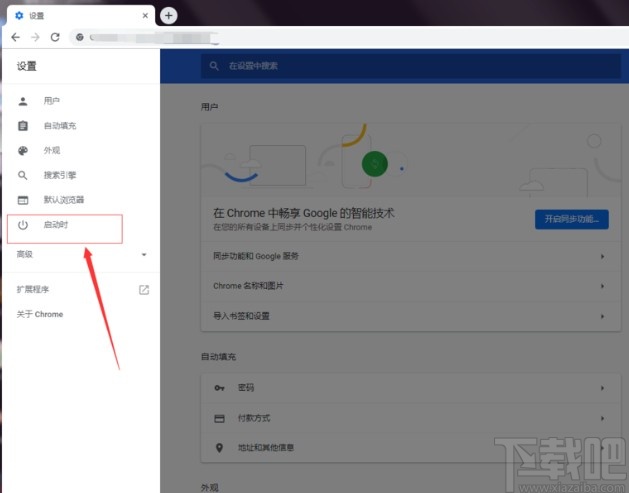Click the 扩展程序 external link icon
The image size is (629, 493).
pyautogui.click(x=144, y=290)
